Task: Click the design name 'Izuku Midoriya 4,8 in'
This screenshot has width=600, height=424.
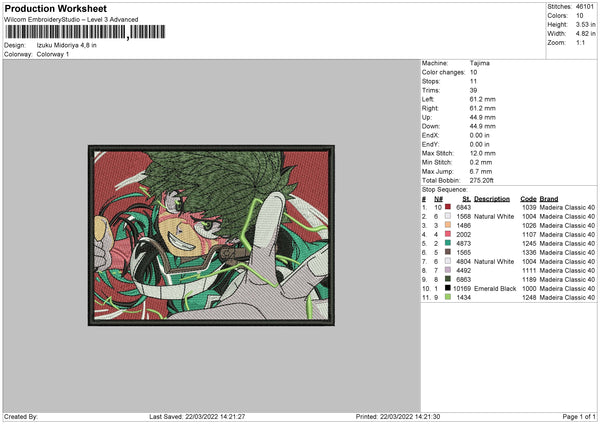Action: click(x=67, y=45)
